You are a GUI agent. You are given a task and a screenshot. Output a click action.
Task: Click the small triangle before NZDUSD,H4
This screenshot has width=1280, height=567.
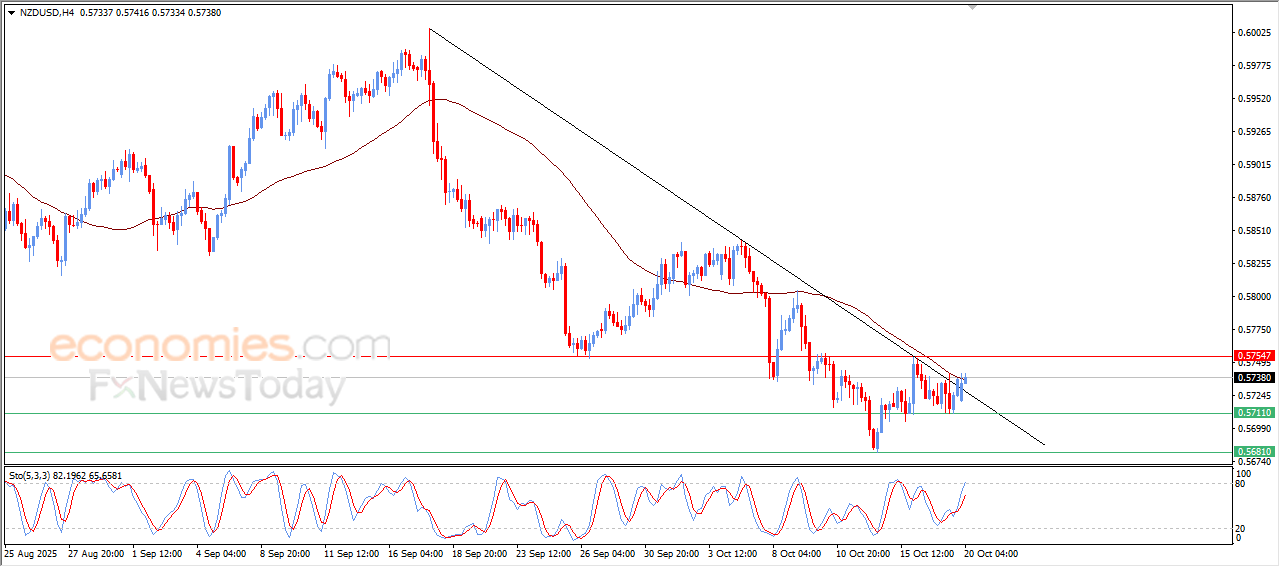11,12
